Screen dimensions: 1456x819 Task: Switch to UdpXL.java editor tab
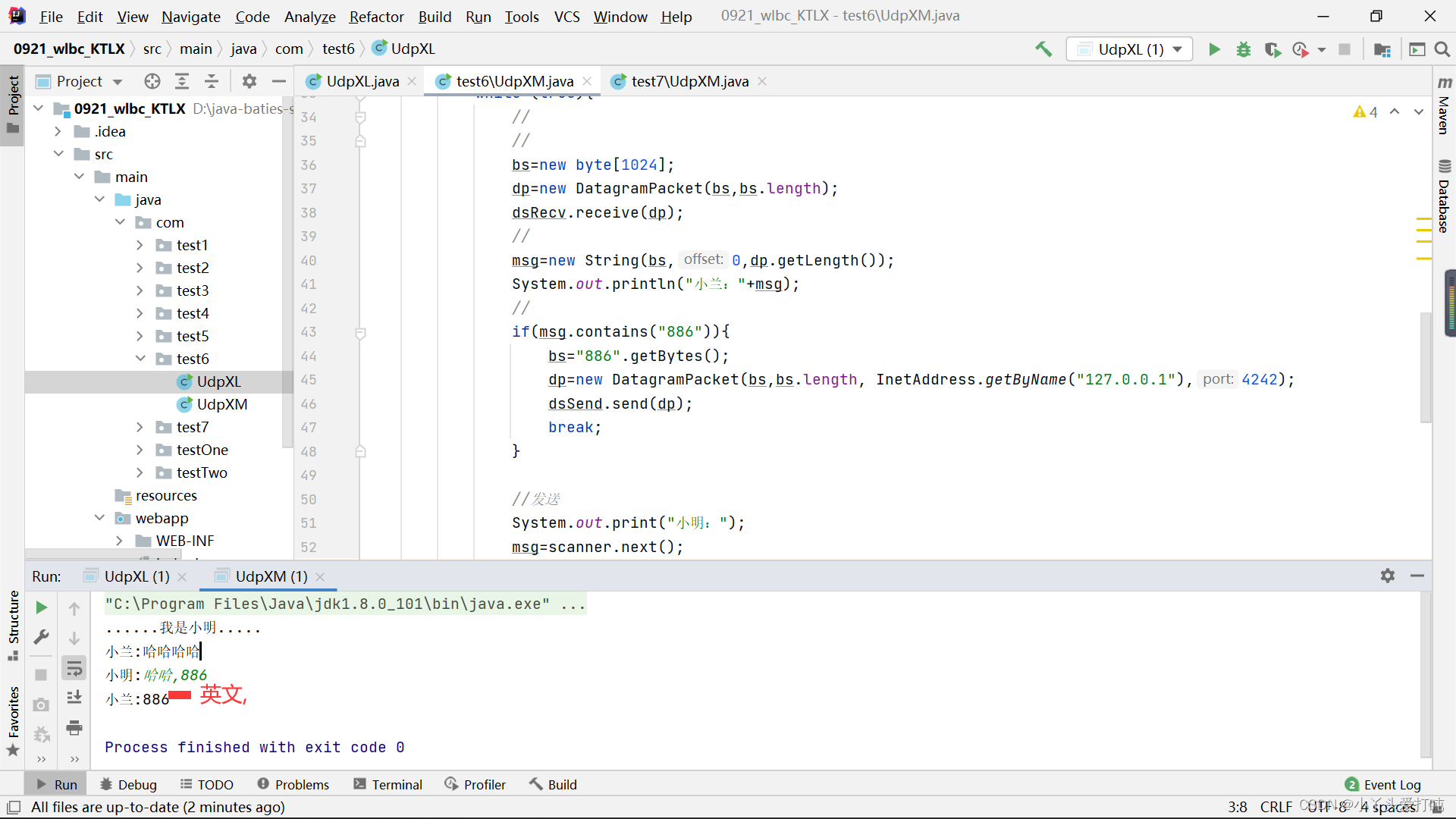tap(362, 81)
